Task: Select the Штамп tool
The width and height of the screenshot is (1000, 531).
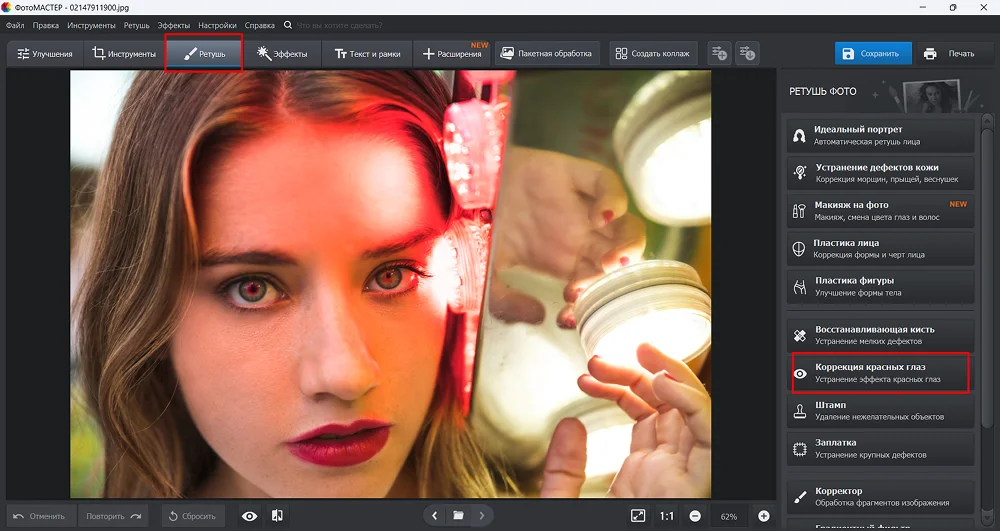Action: [880, 411]
